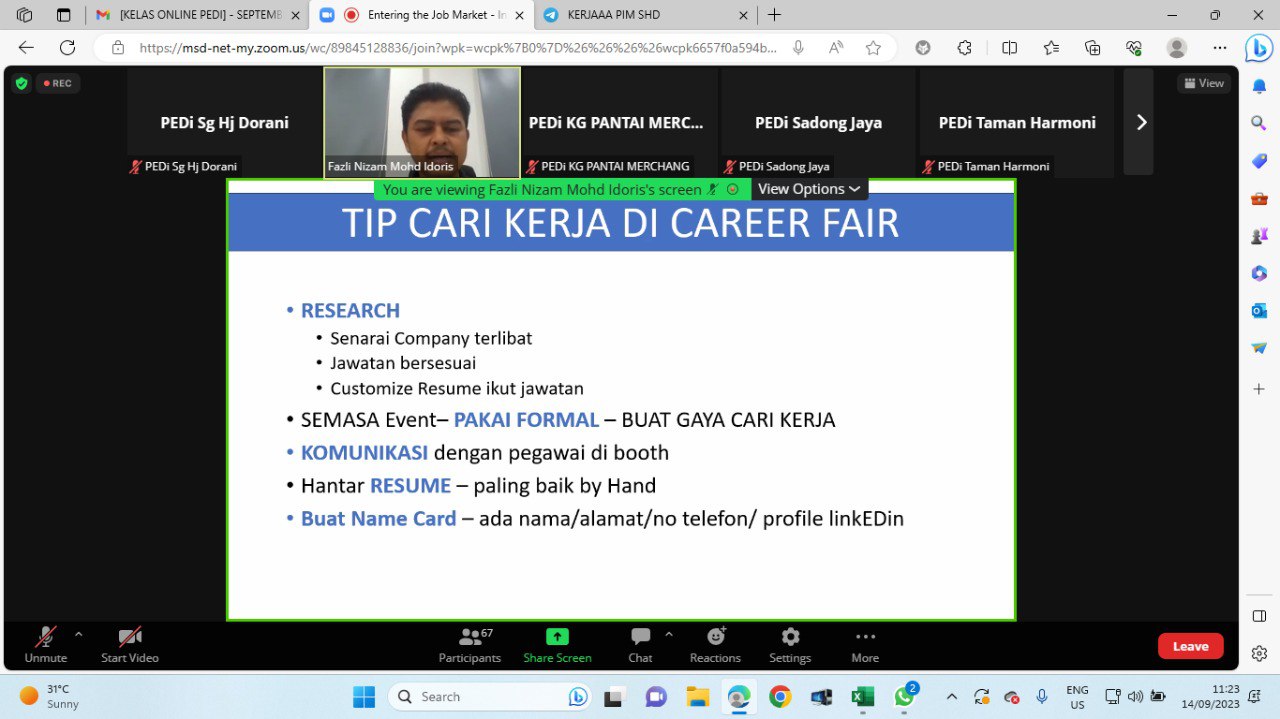Add this page to favorites star

(873, 47)
